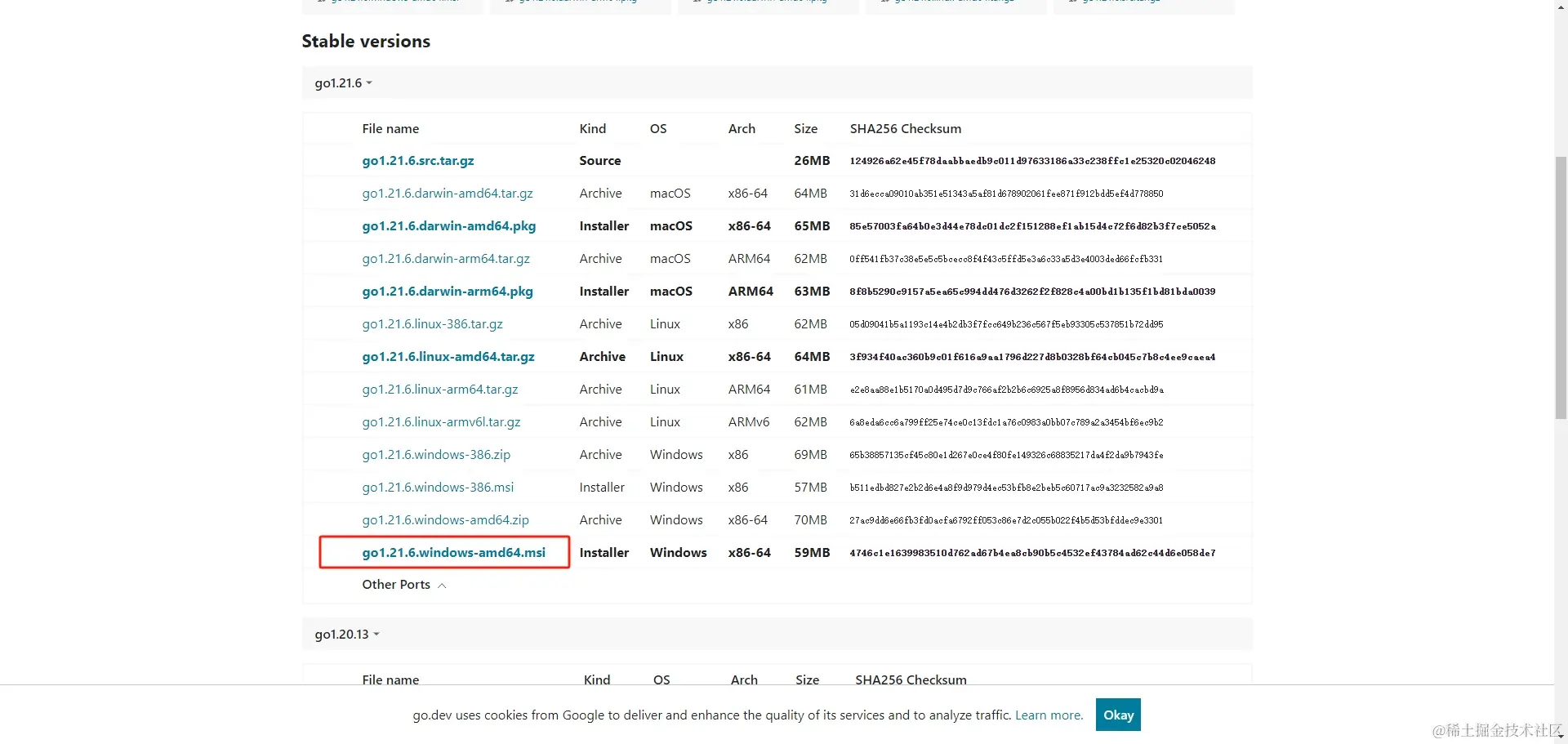
Task: Click the SHA256 checksum for go1.21.6.windows-amd64.zip
Action: click(x=1006, y=520)
